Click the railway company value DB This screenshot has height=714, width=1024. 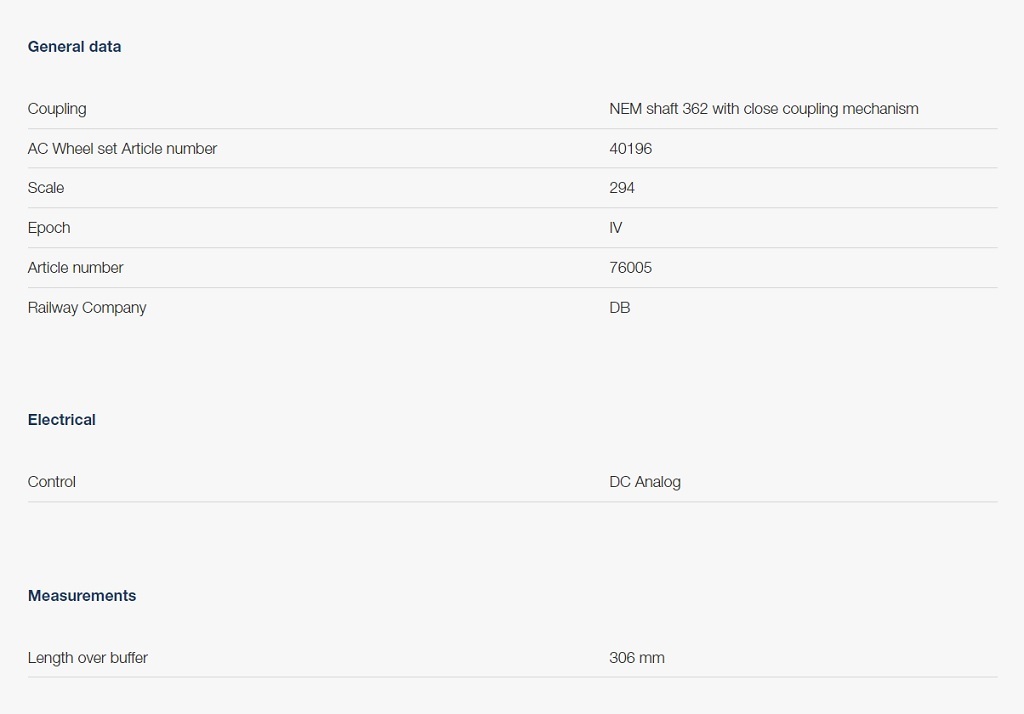tap(620, 308)
